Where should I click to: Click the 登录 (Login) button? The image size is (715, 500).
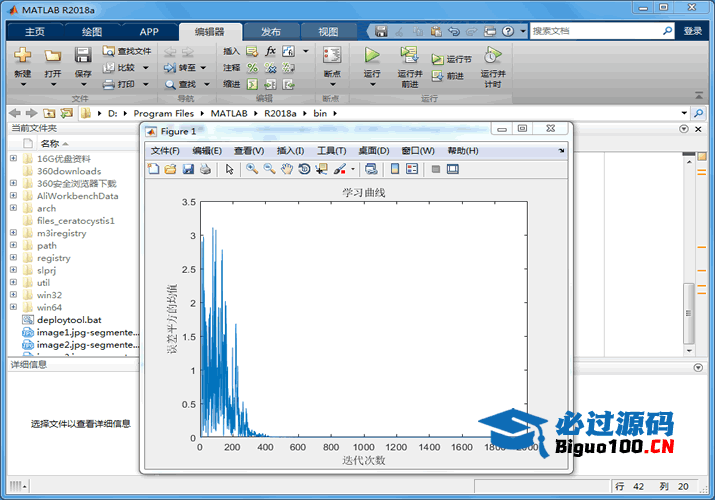693,31
